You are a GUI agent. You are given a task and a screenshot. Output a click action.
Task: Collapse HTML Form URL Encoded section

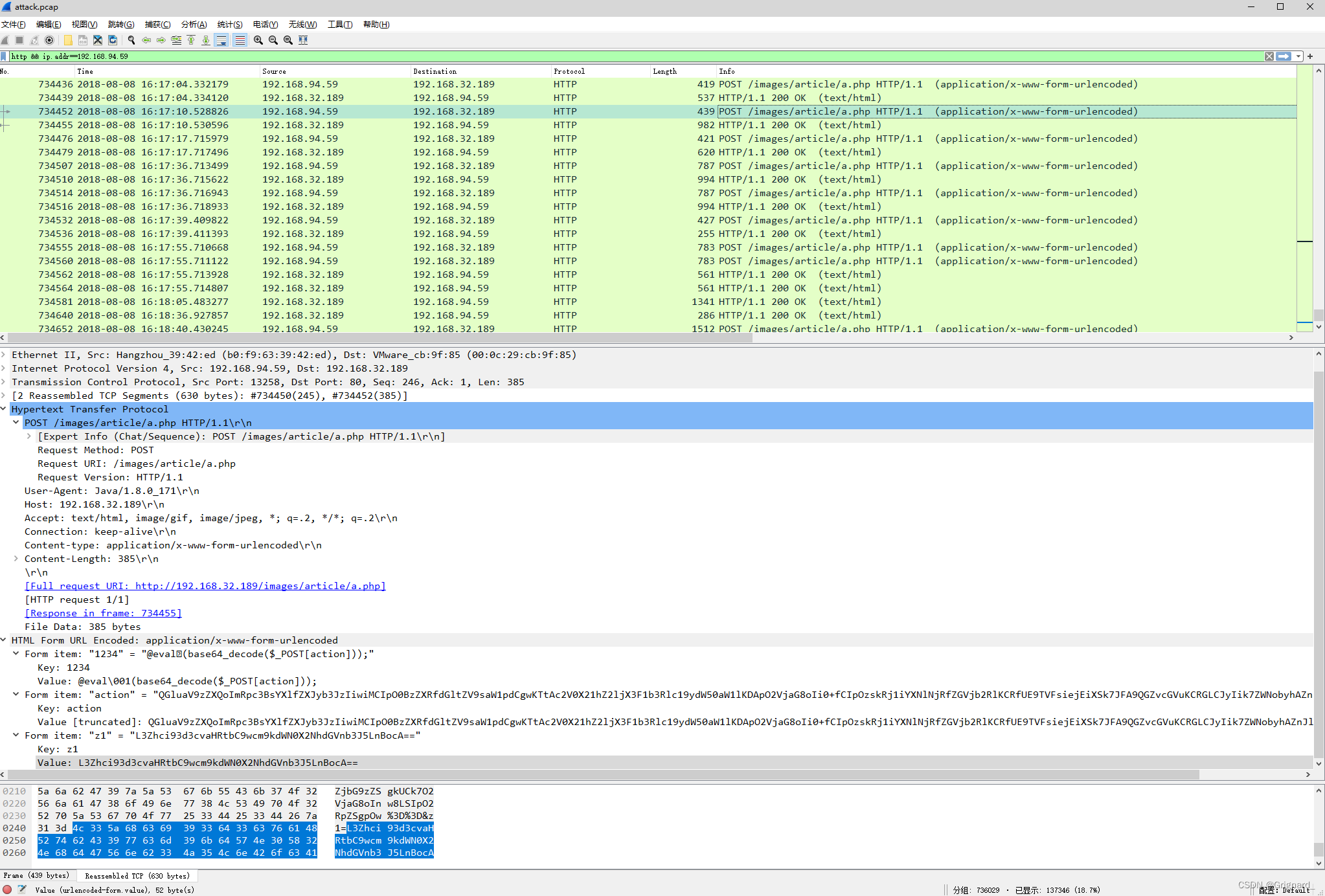[x=4, y=640]
